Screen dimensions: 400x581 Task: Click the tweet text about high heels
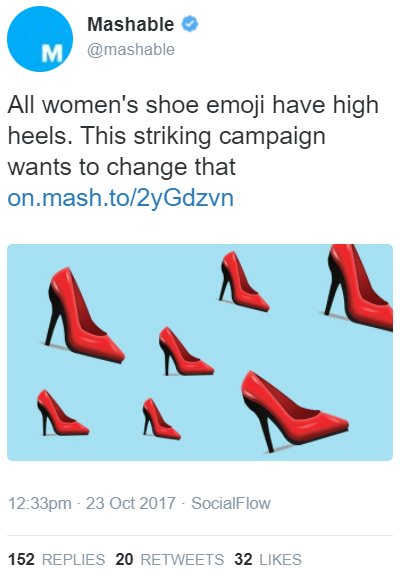tap(193, 136)
